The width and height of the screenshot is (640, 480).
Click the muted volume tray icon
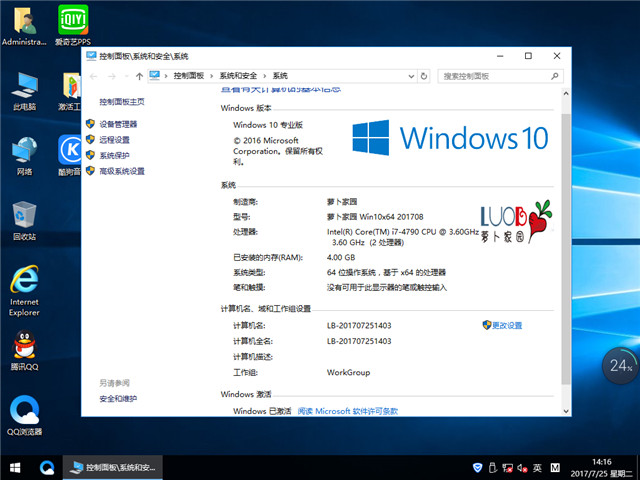tap(522, 468)
